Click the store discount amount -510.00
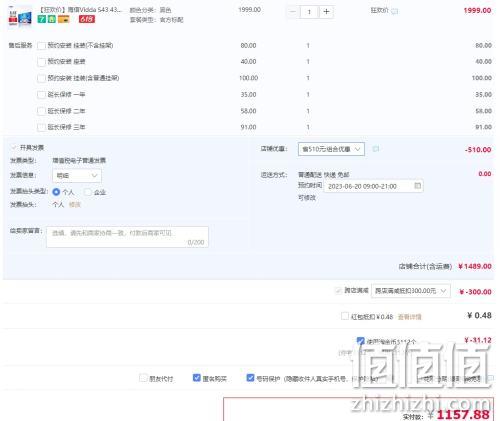The width and height of the screenshot is (500, 421). point(478,150)
